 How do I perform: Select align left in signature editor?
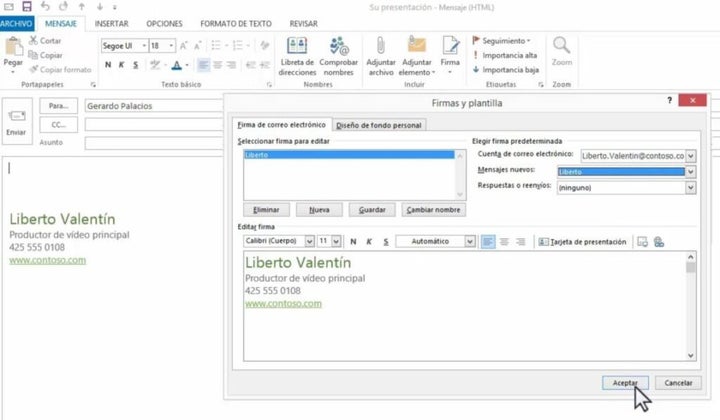(x=487, y=242)
